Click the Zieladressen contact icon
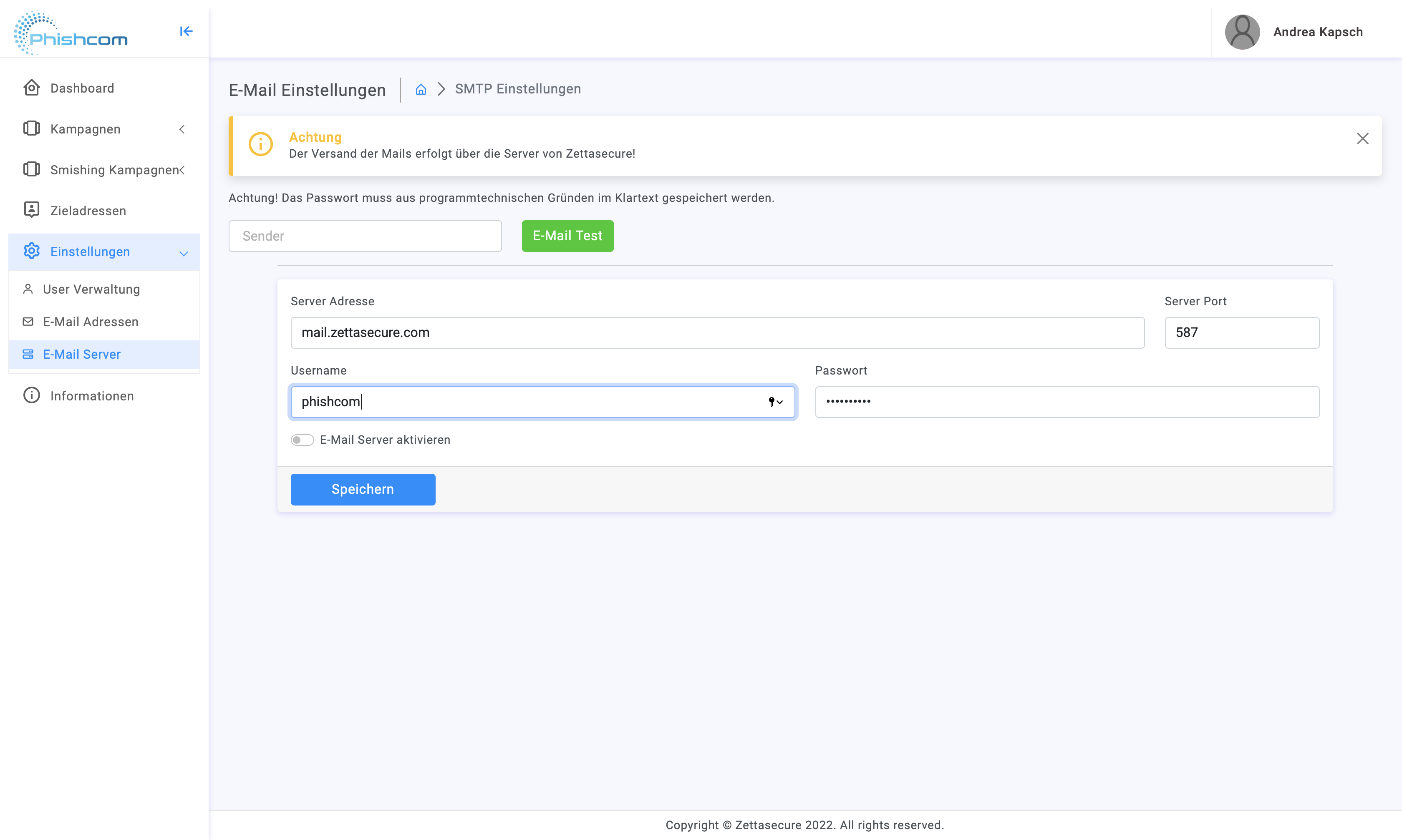The image size is (1402, 840). pos(32,210)
